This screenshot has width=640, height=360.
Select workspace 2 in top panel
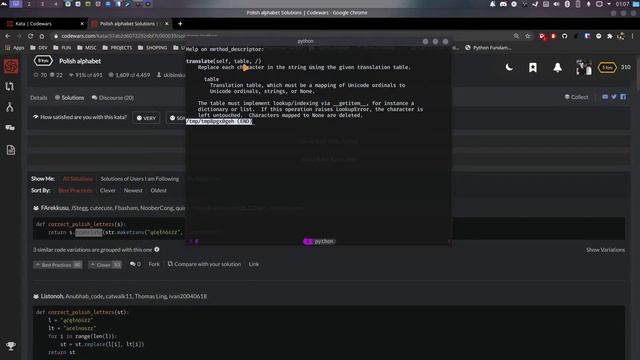click(29, 4)
